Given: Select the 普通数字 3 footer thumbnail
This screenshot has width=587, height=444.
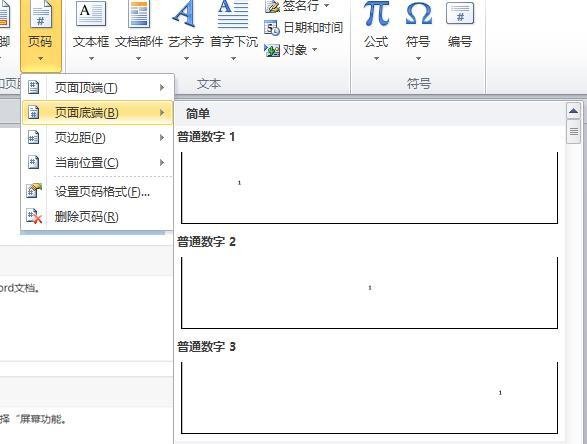Looking at the screenshot, I should pos(369,398).
